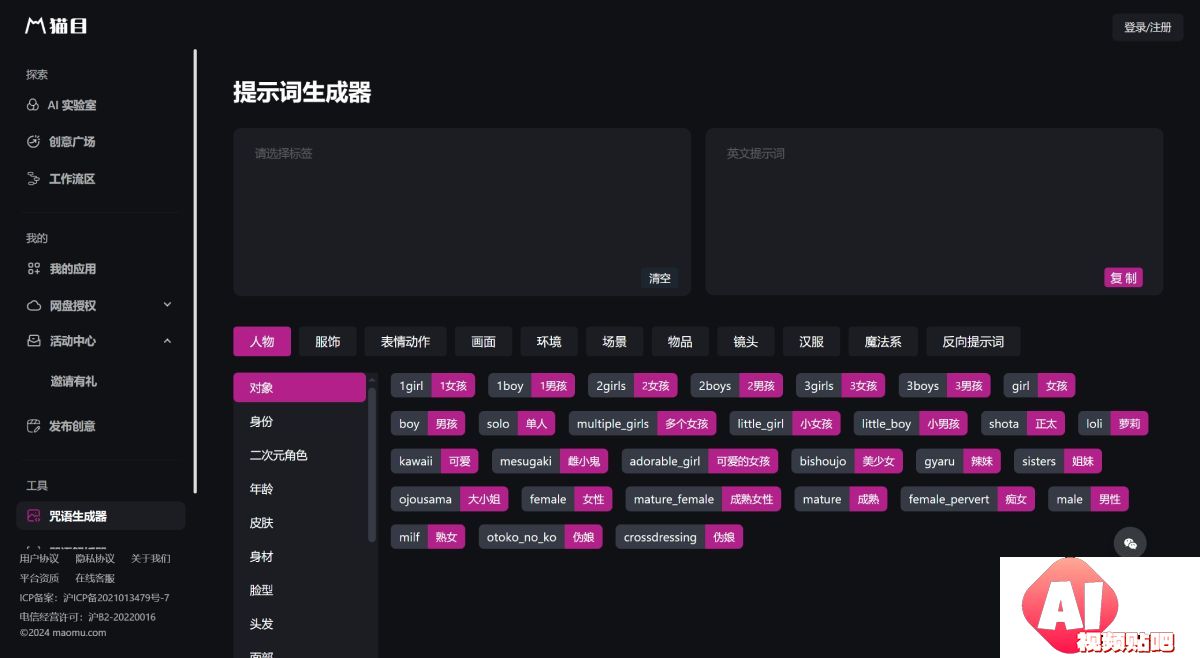Open AI 实验室 sidebar icon

click(x=33, y=105)
